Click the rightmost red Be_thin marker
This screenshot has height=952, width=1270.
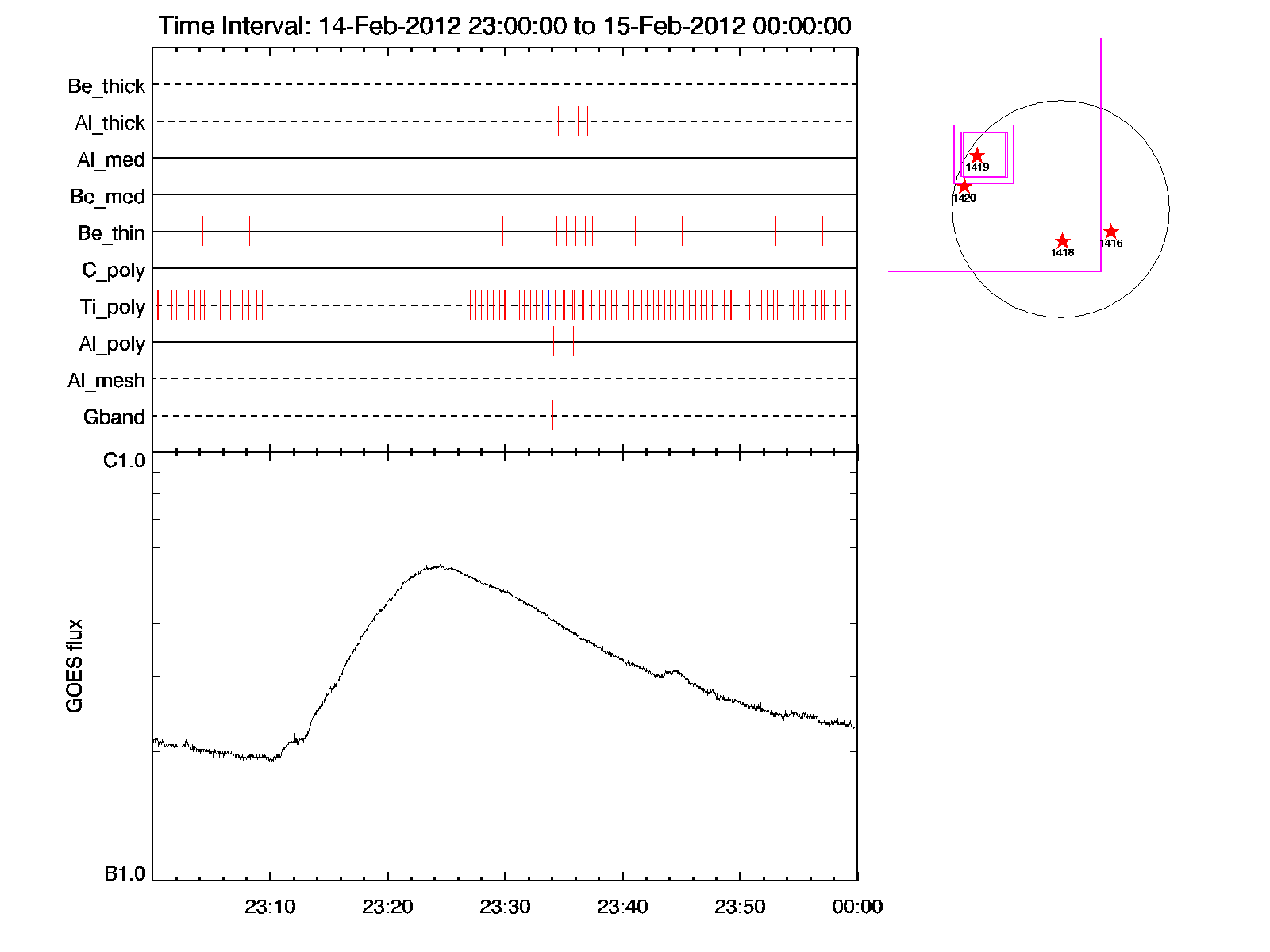click(822, 231)
